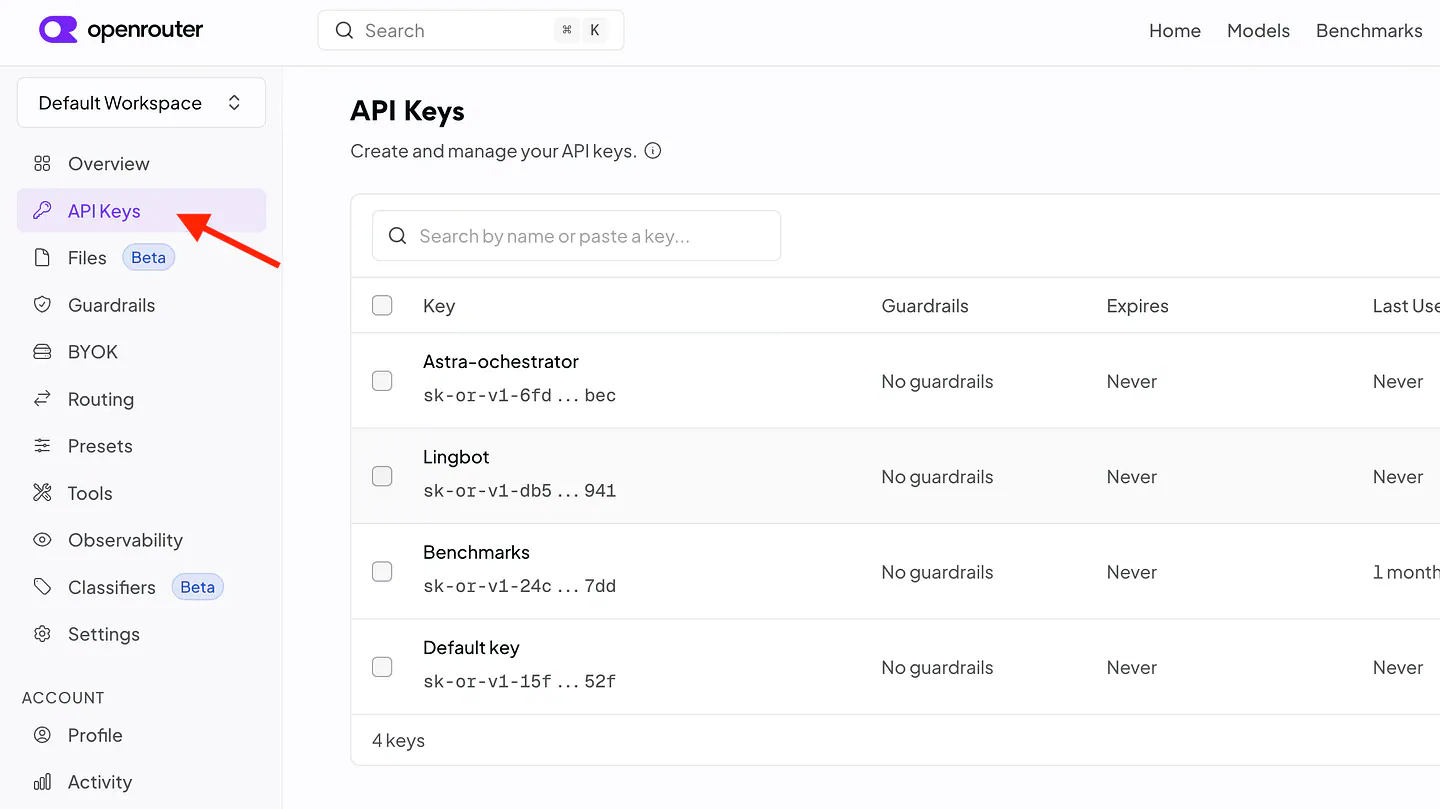Click key text sk-or-v1-db5...941
Screen dimensions: 1440x809
(x=519, y=491)
